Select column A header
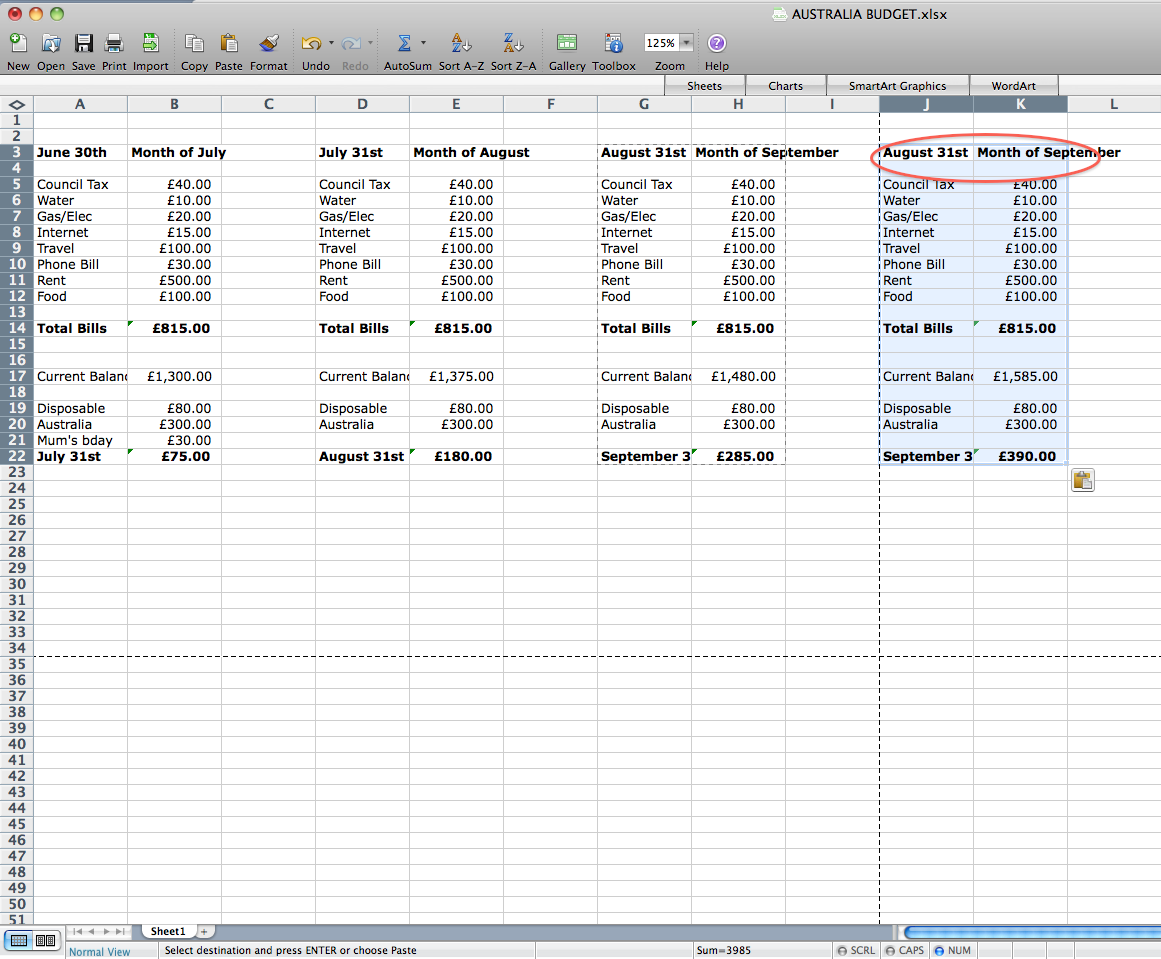Screen dimensions: 1161x959 (x=80, y=104)
